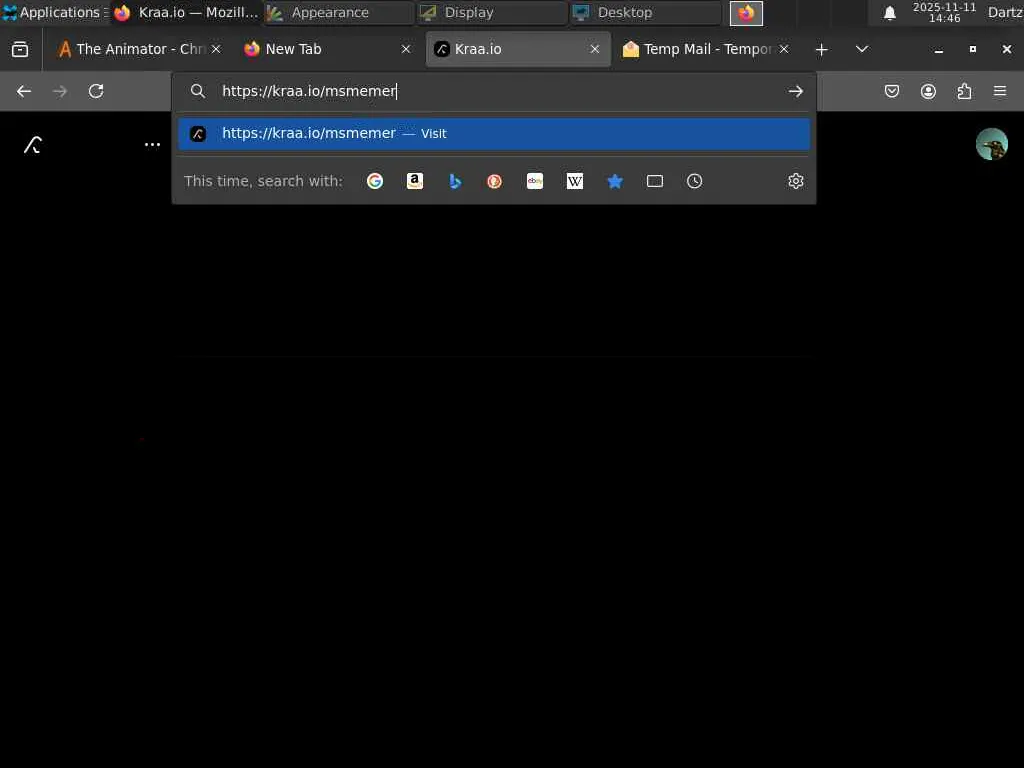The width and height of the screenshot is (1024, 768).
Task: Open Display window from taskbar
Action: pyautogui.click(x=492, y=12)
